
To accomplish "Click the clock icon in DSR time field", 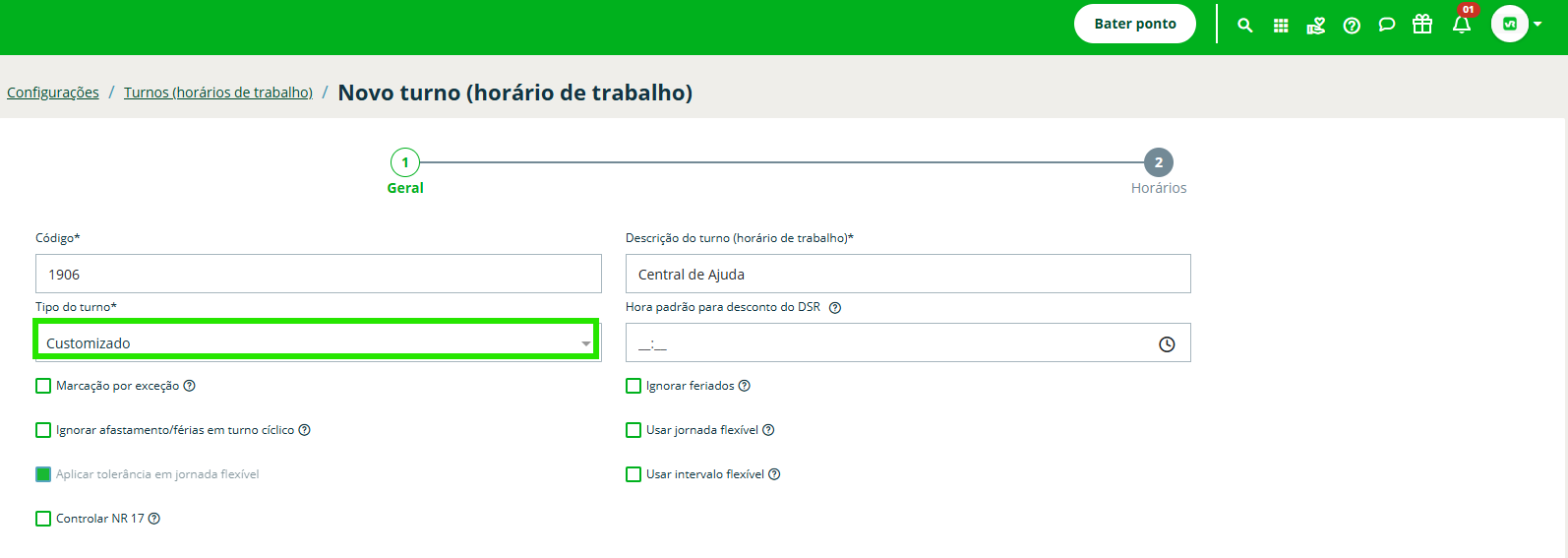I will [1167, 344].
